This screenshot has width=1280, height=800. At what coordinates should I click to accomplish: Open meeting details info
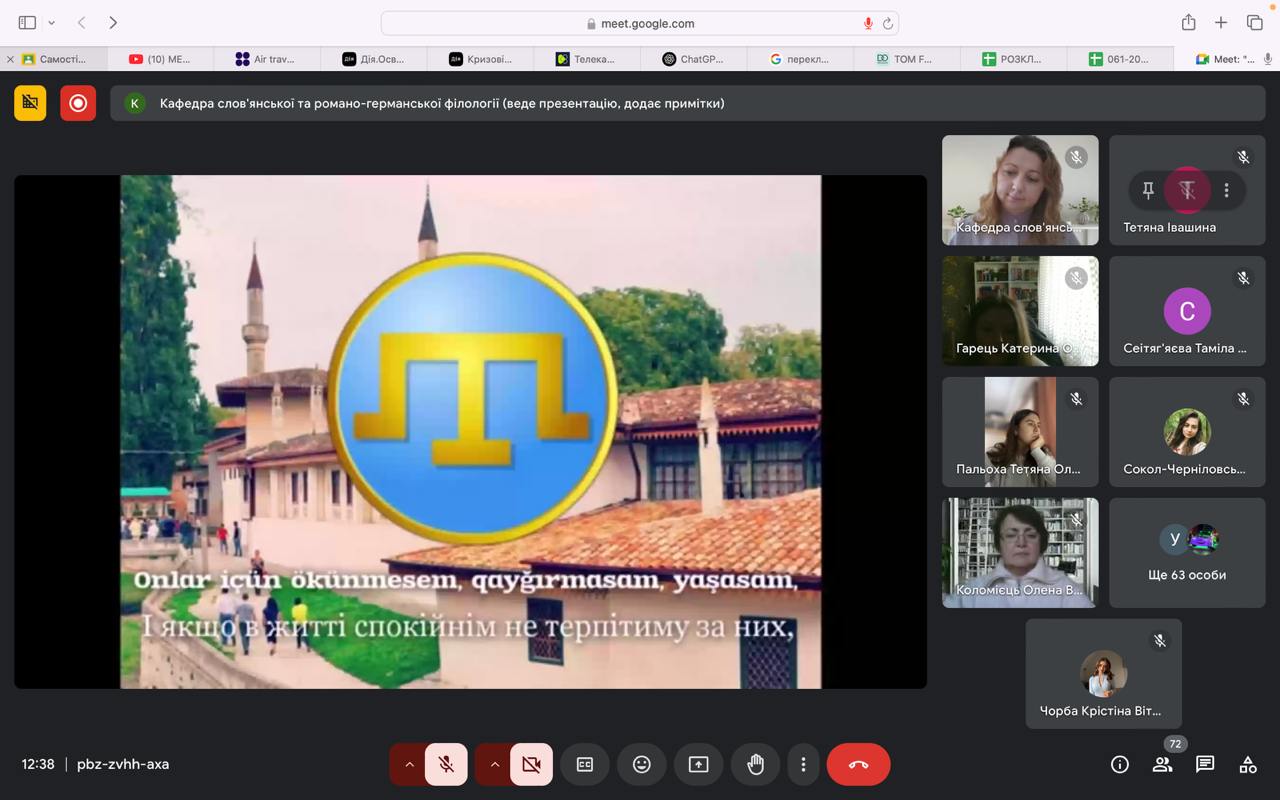1120,764
